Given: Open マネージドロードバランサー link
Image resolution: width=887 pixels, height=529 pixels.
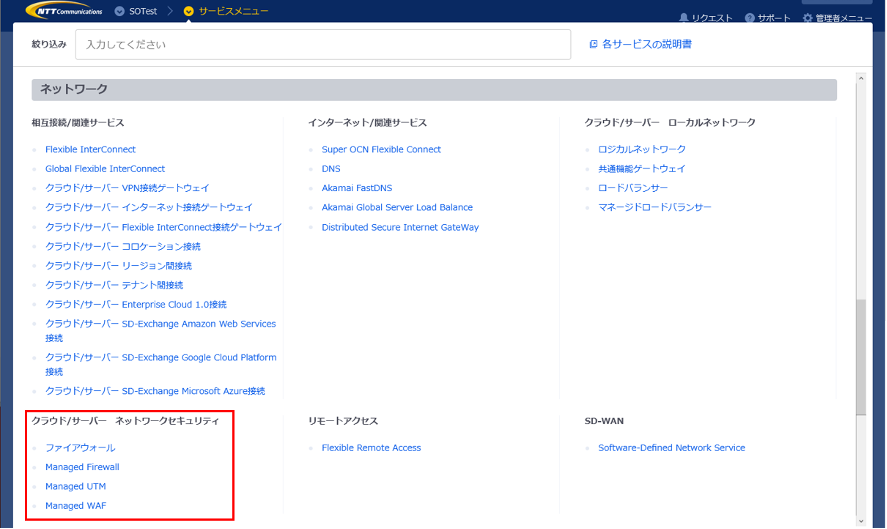Looking at the screenshot, I should 655,207.
